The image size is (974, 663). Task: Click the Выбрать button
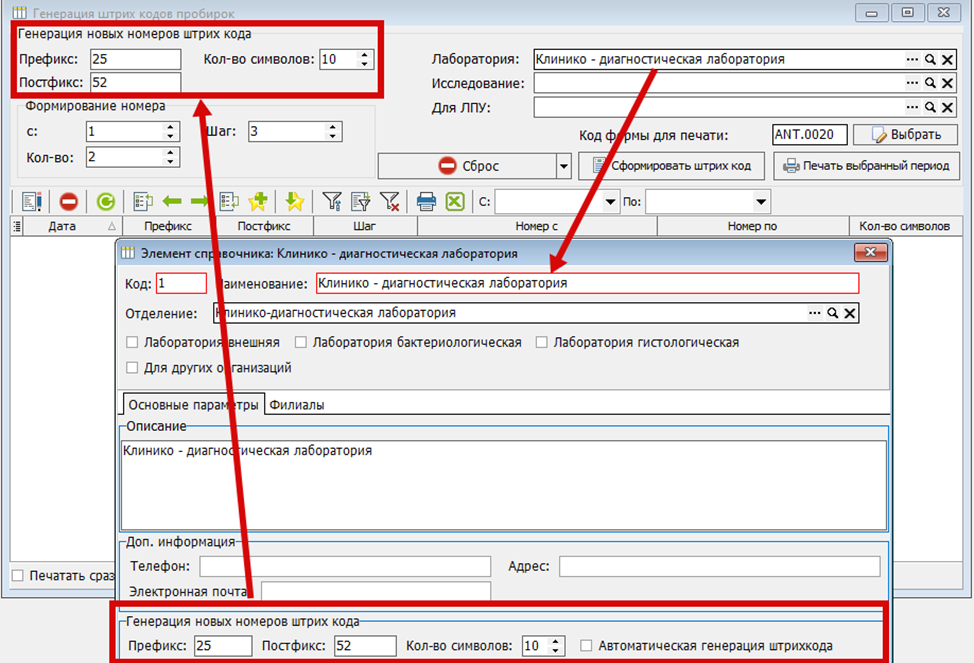[x=906, y=135]
